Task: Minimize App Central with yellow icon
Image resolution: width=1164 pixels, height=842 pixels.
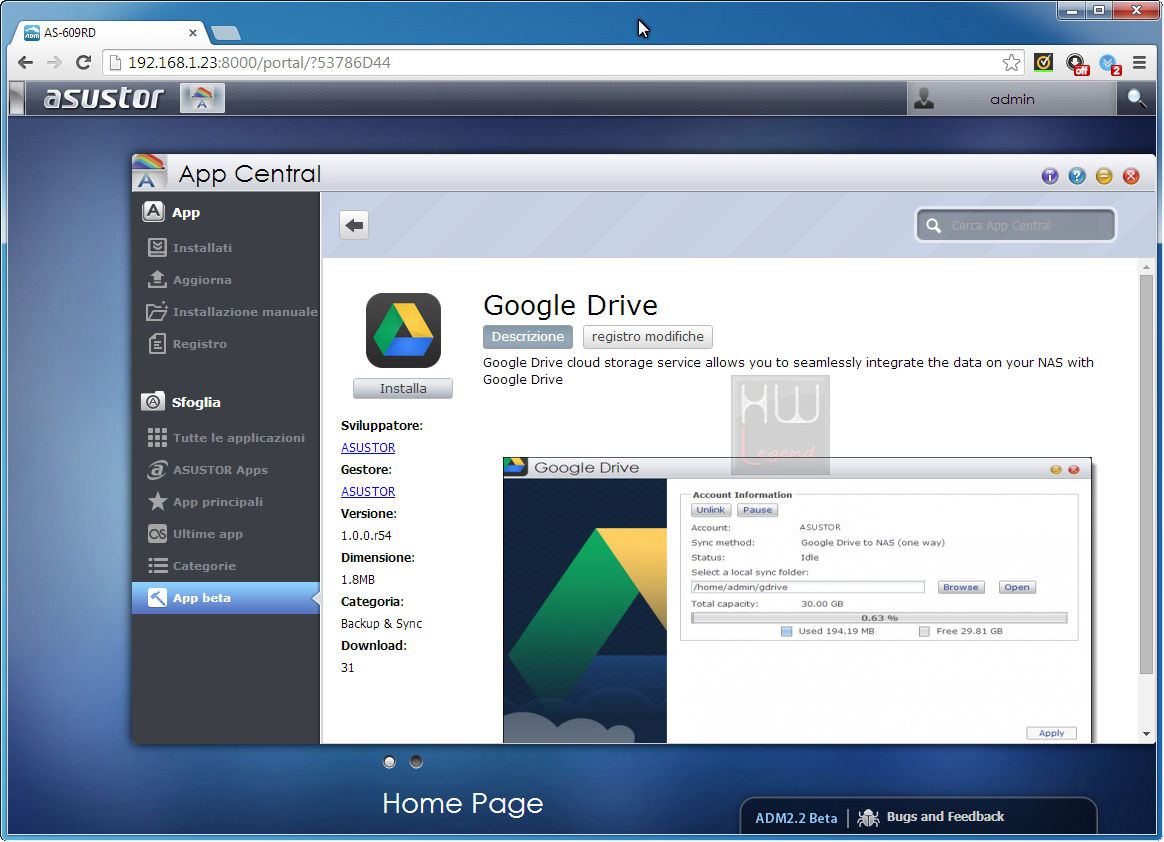Action: (x=1104, y=176)
